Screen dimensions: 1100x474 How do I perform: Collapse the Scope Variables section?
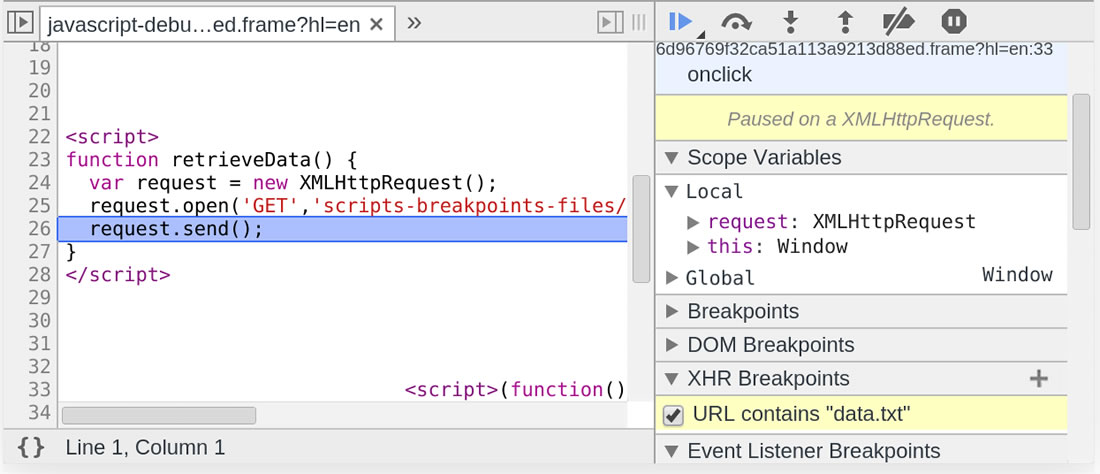pyautogui.click(x=670, y=158)
